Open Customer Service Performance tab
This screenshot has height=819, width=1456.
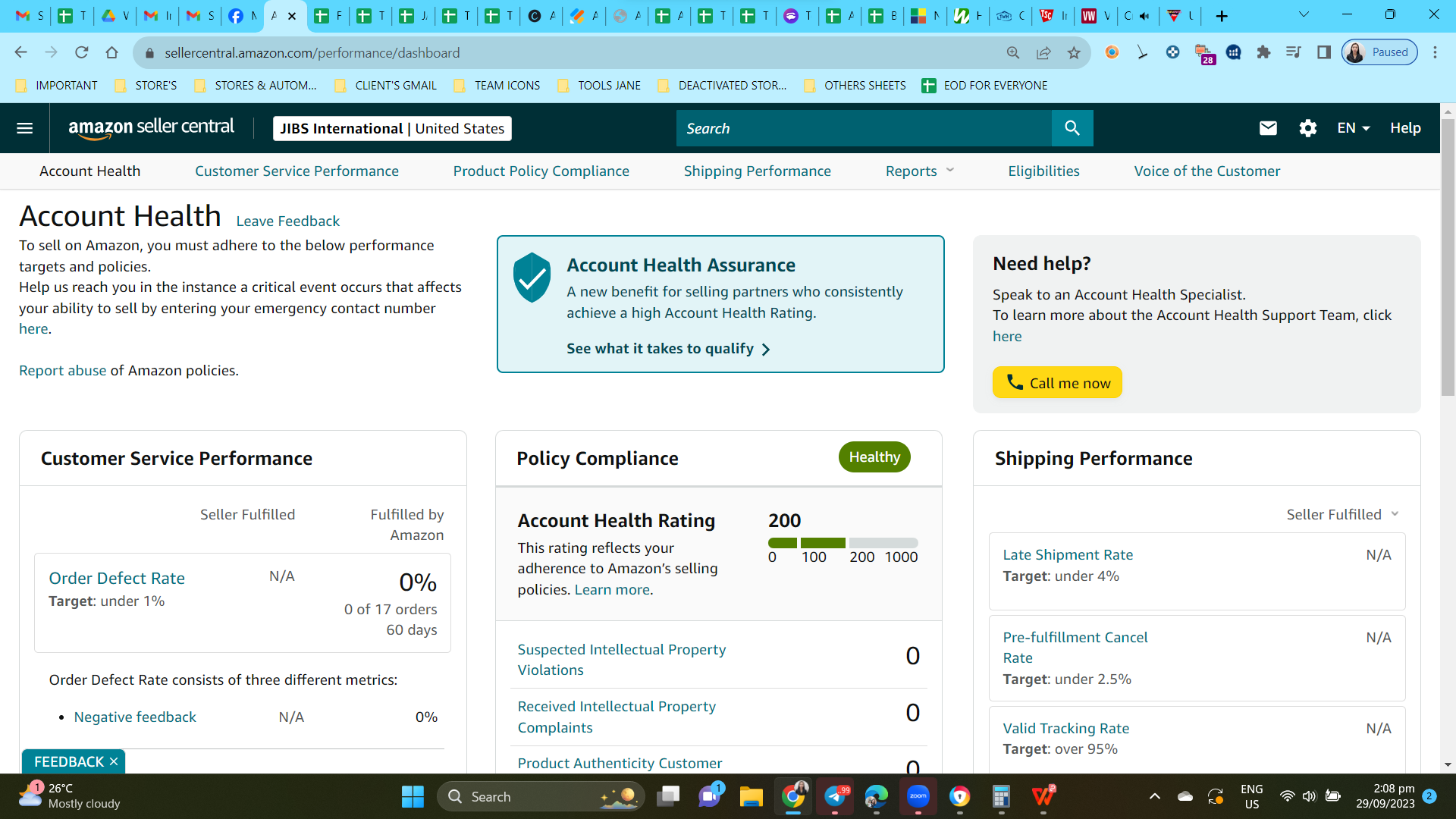coord(297,171)
